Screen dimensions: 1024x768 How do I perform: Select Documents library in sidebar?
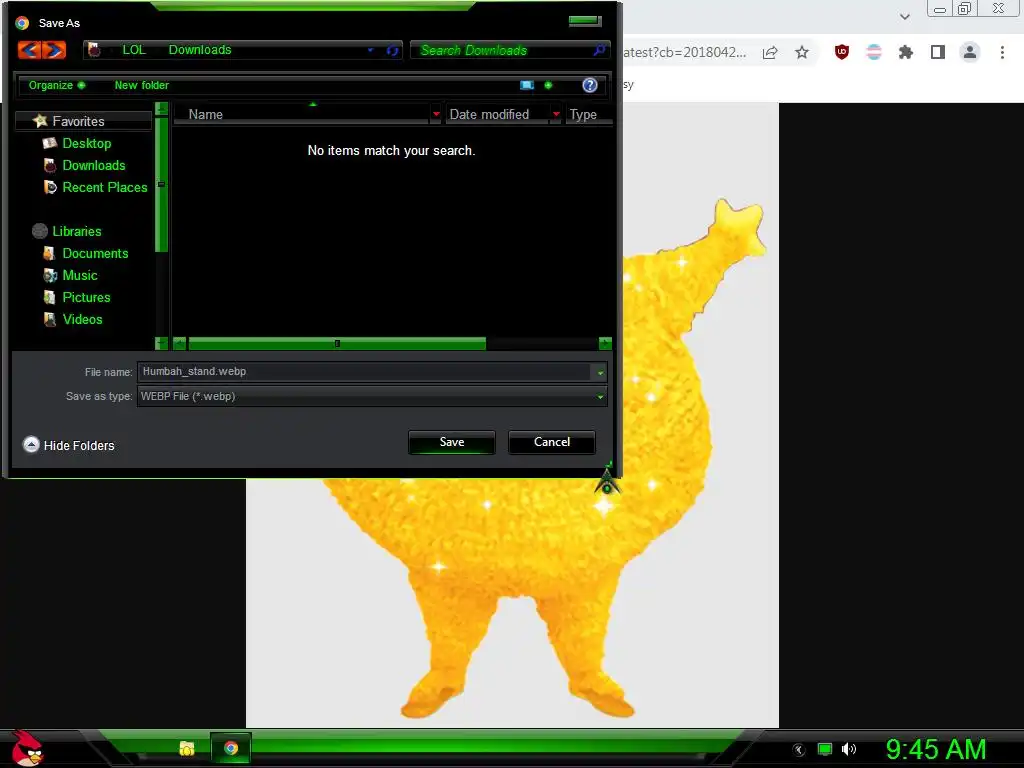[95, 253]
